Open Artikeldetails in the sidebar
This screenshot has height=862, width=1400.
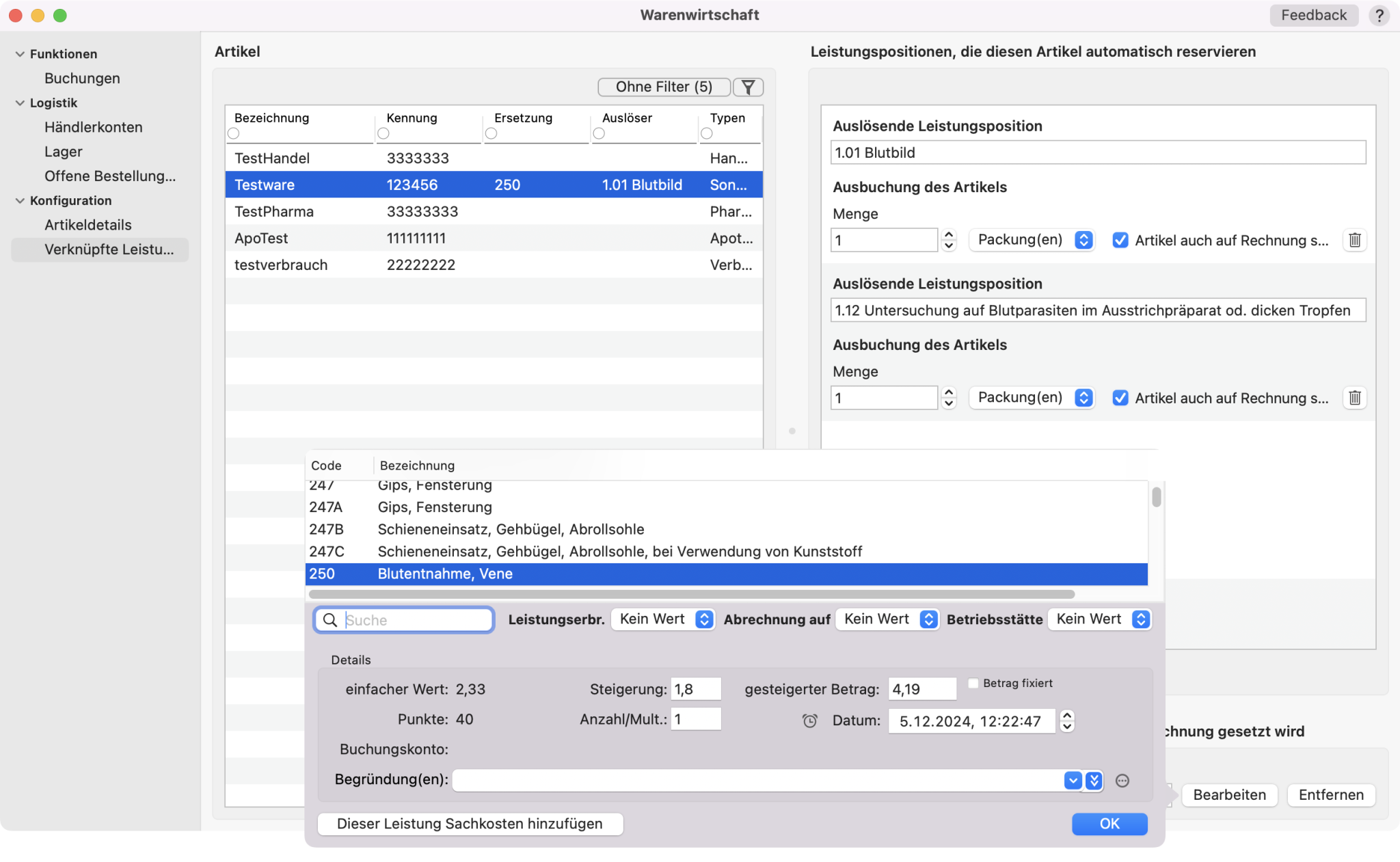pyautogui.click(x=88, y=225)
